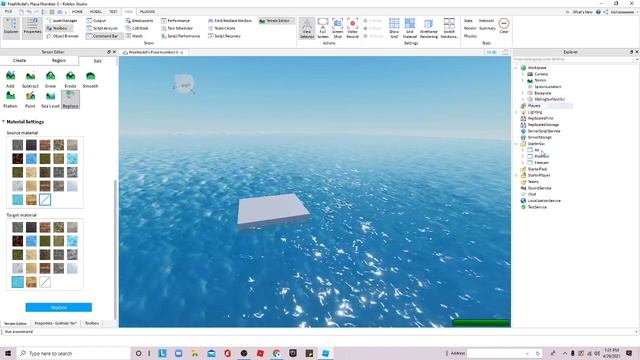This screenshot has height=360, width=640.
Task: Select the Replace terrain tool icon
Action: pos(70,99)
